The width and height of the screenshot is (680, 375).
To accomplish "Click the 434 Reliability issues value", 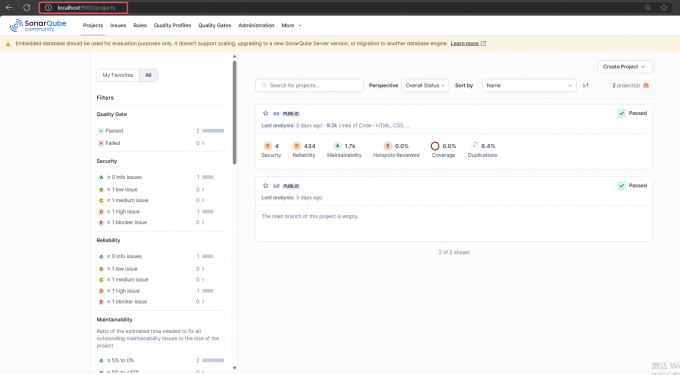I will point(310,146).
